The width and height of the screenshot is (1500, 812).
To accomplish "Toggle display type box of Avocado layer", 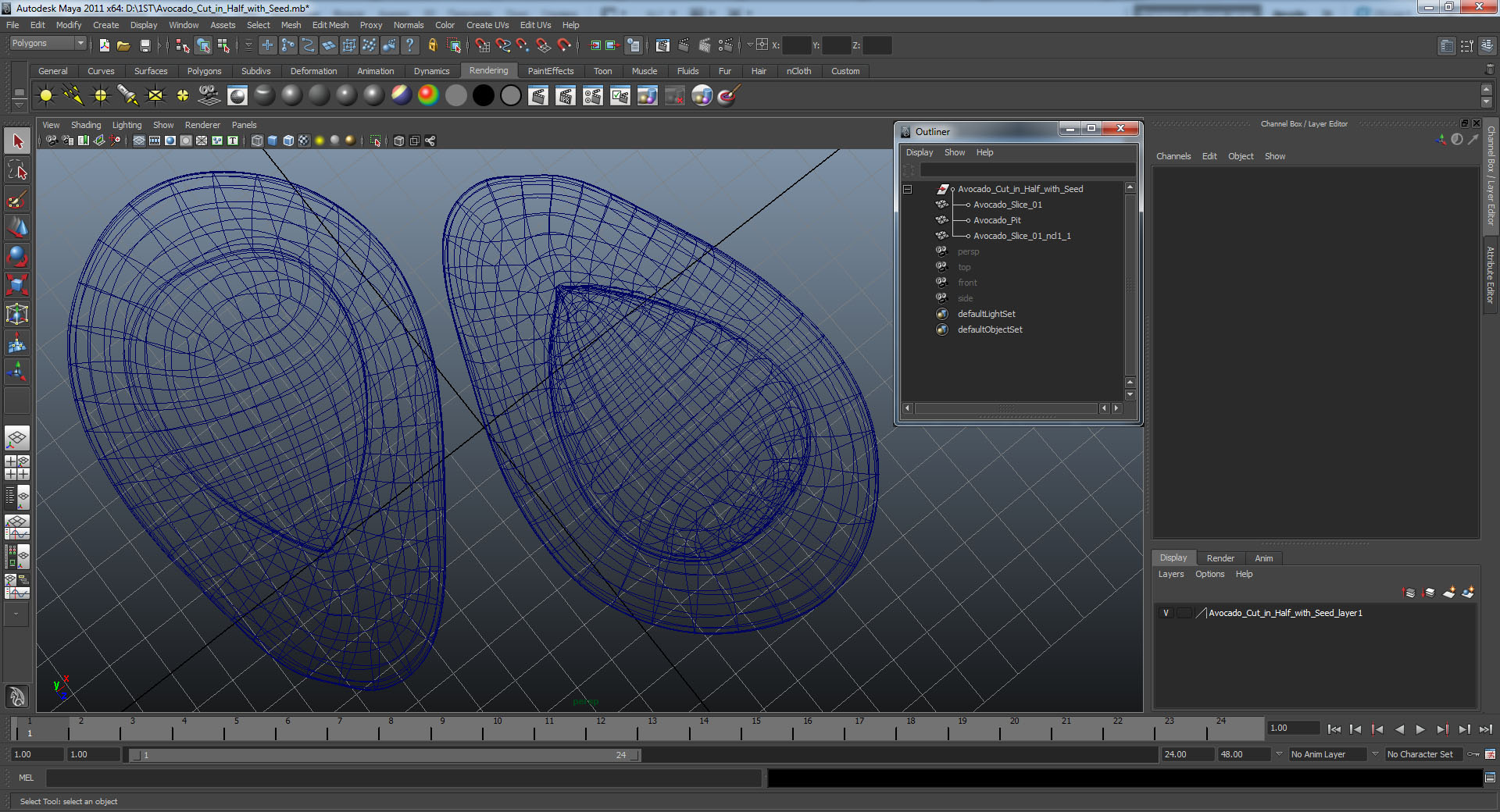I will [1184, 613].
